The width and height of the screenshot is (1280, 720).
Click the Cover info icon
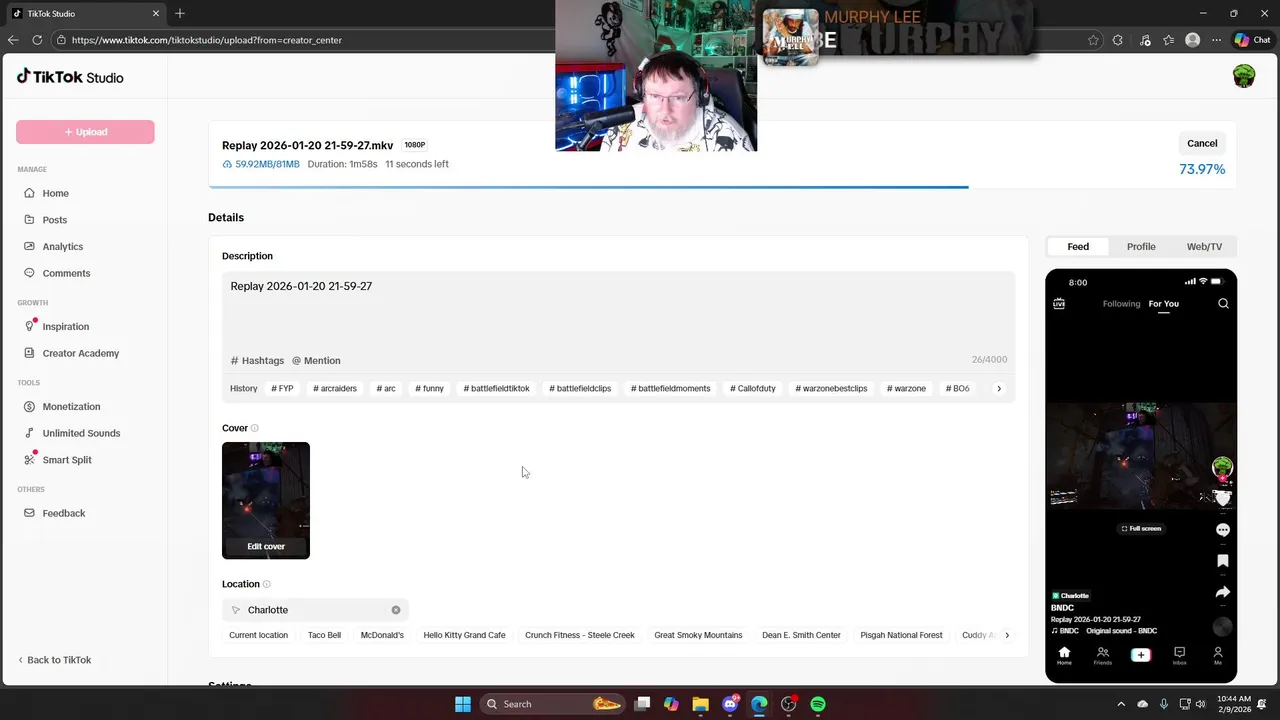tap(255, 428)
